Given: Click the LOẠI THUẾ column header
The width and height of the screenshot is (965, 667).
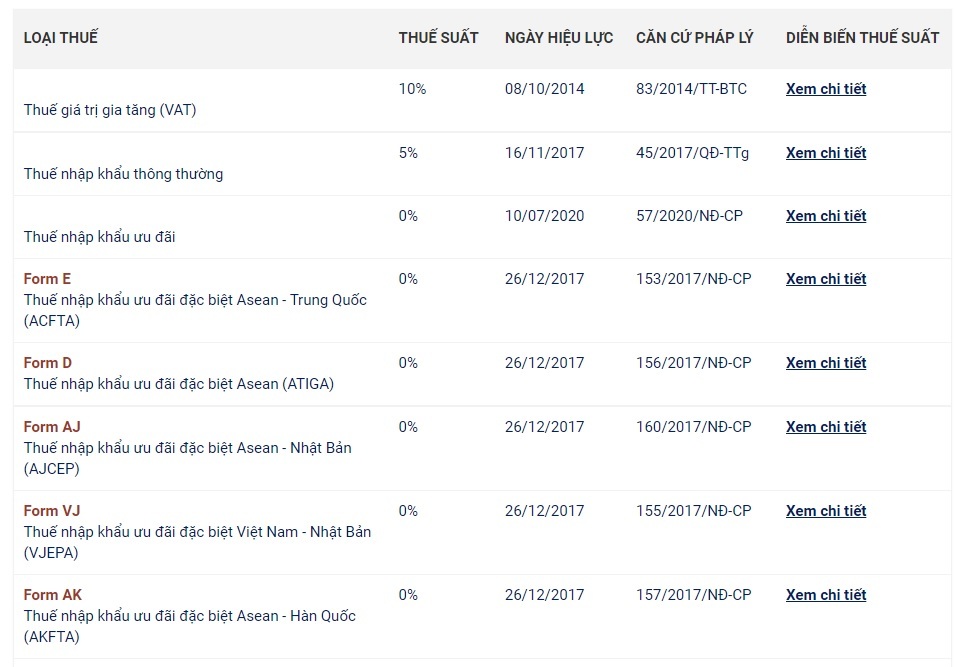Looking at the screenshot, I should point(60,37).
